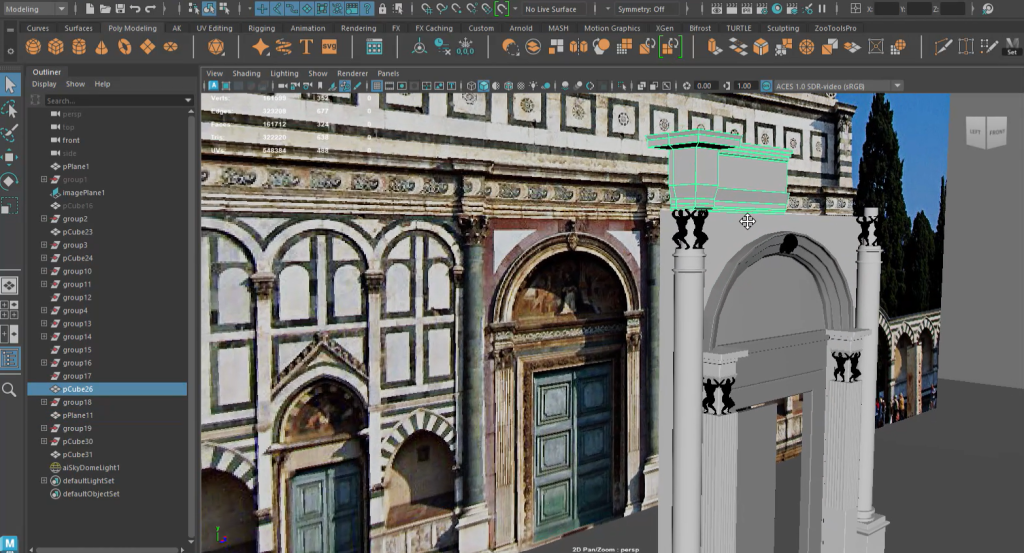1024x553 pixels.
Task: Click the viewport exposure value field 0.00
Action: pos(704,86)
